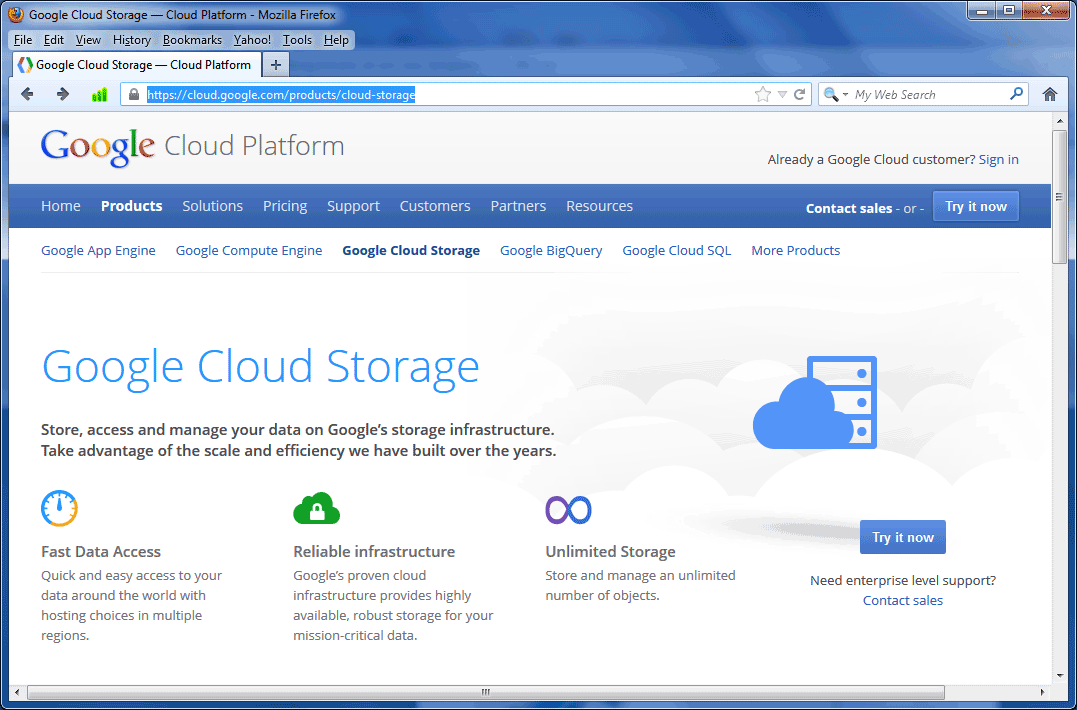The image size is (1077, 710).
Task: Open the History menu
Action: tap(132, 40)
